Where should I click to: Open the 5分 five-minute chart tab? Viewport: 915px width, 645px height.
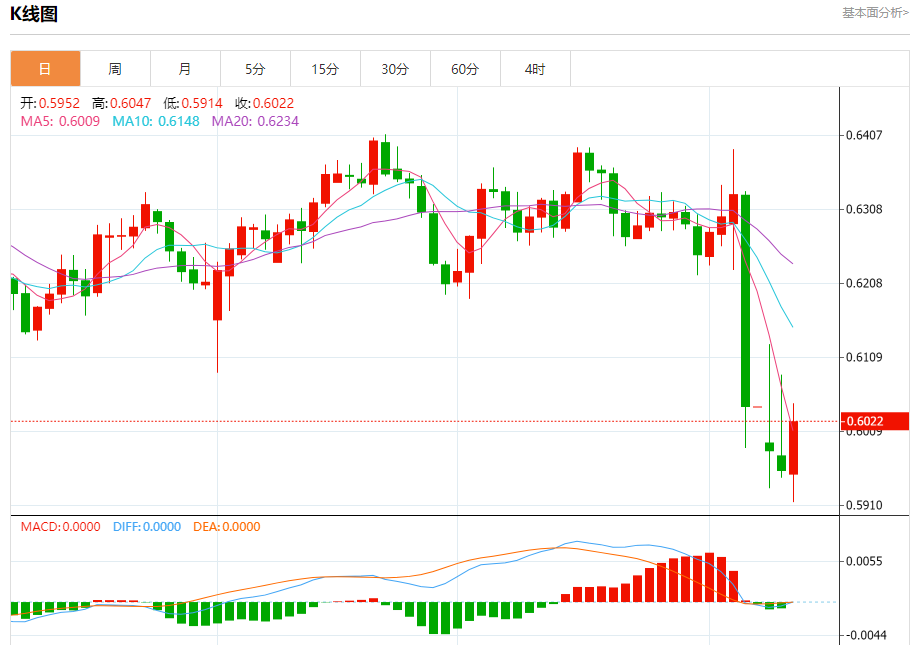coord(256,69)
